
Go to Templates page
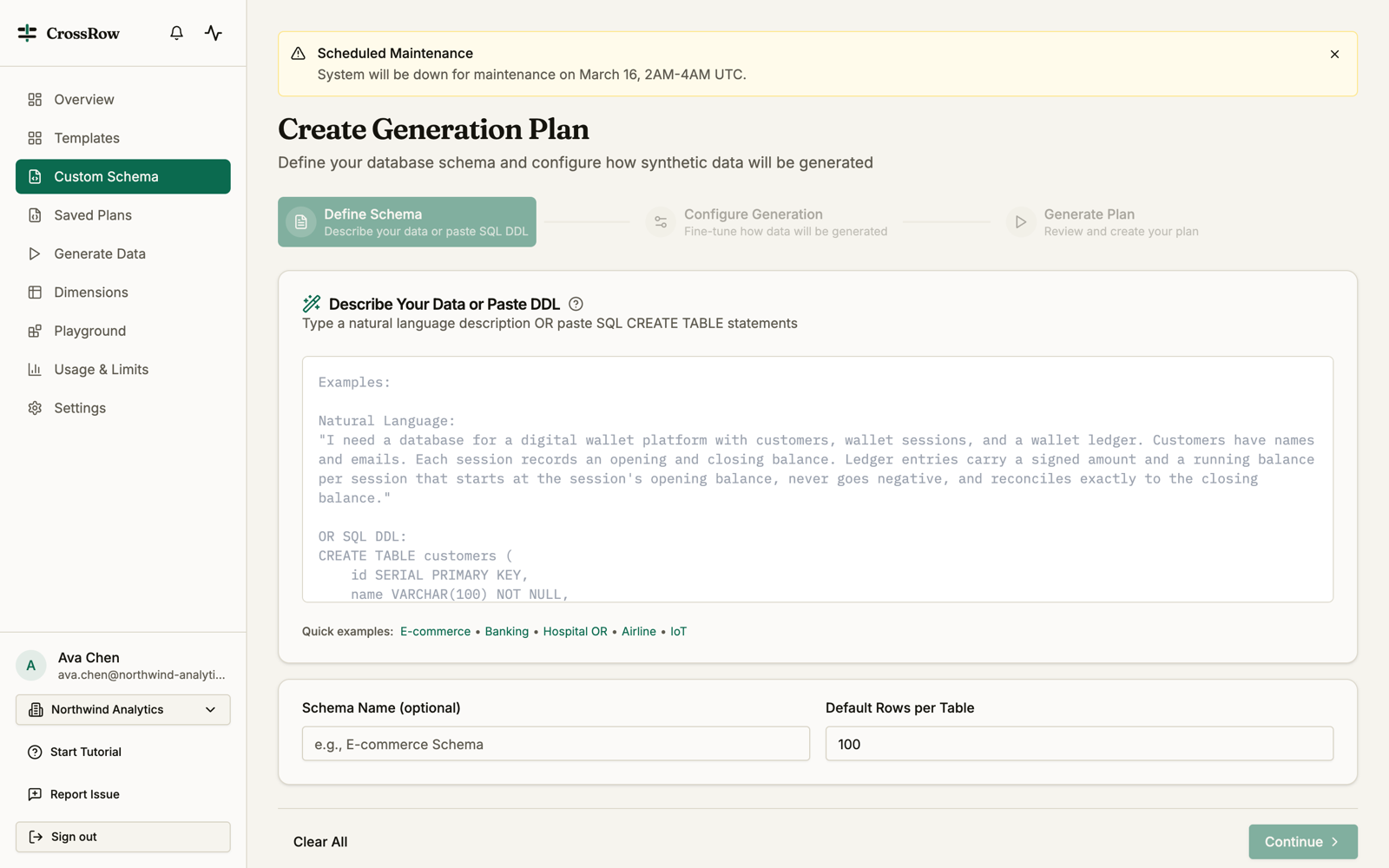[123, 138]
